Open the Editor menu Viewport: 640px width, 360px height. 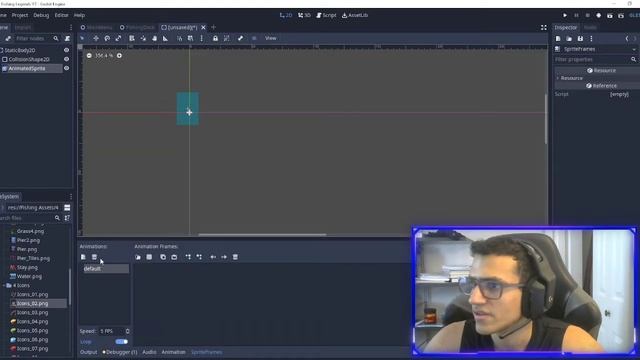point(61,15)
